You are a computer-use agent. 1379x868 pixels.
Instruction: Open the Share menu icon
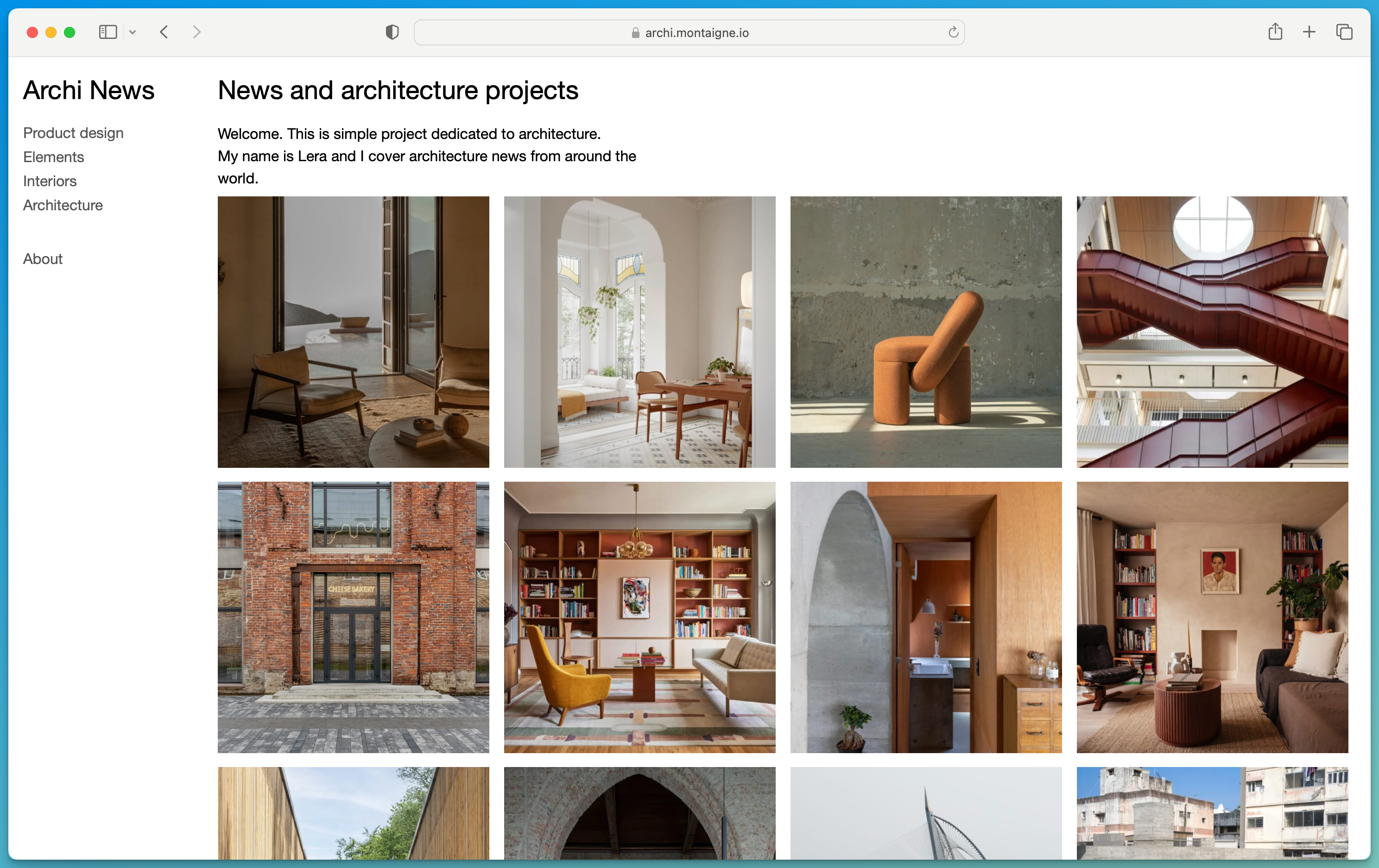tap(1275, 31)
